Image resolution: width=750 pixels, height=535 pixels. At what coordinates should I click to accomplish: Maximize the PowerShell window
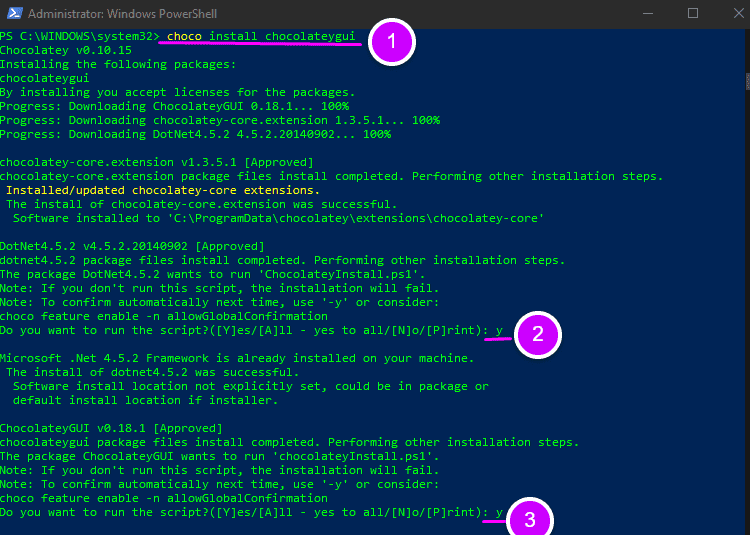pyautogui.click(x=693, y=13)
